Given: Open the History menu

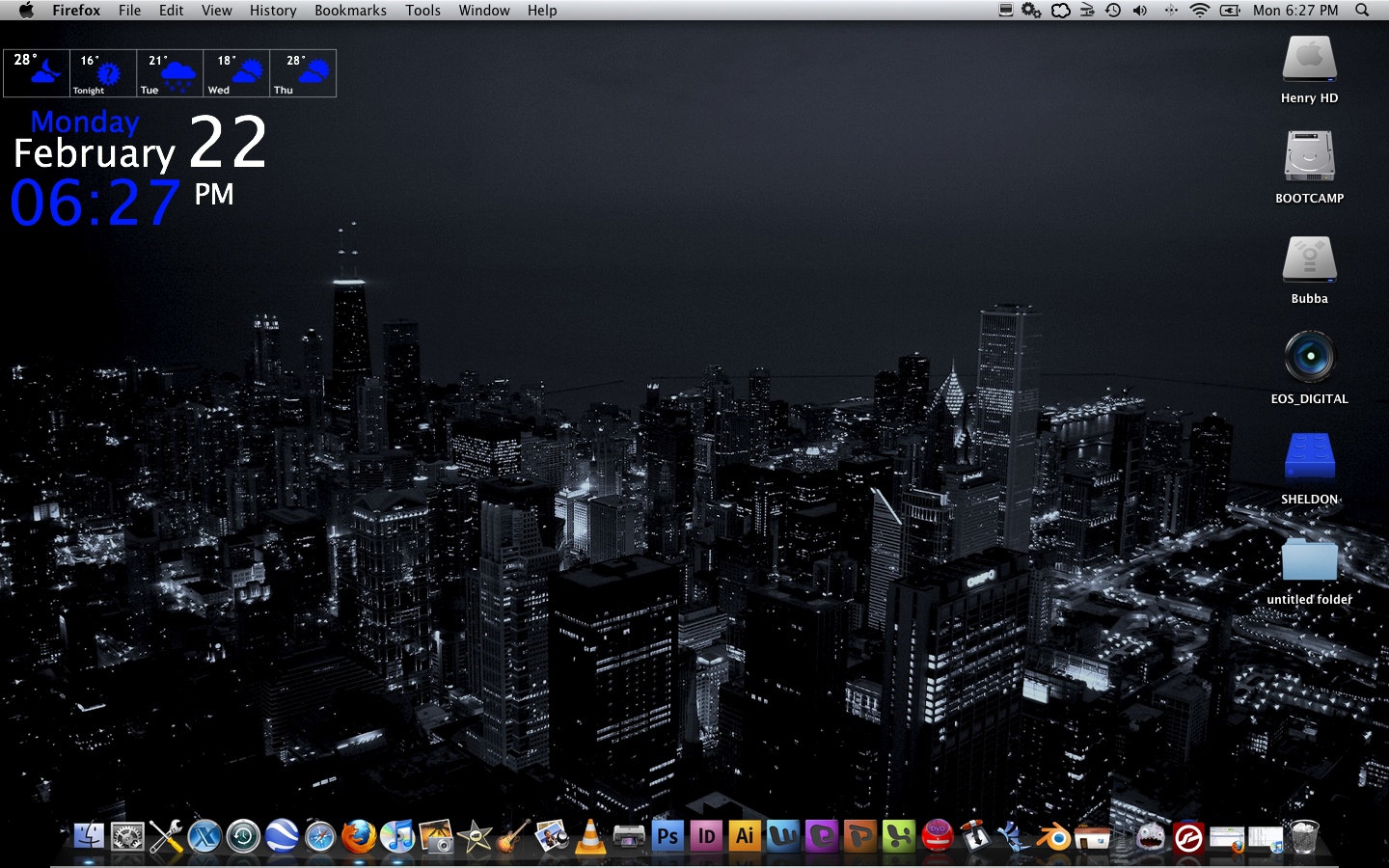Looking at the screenshot, I should (273, 10).
